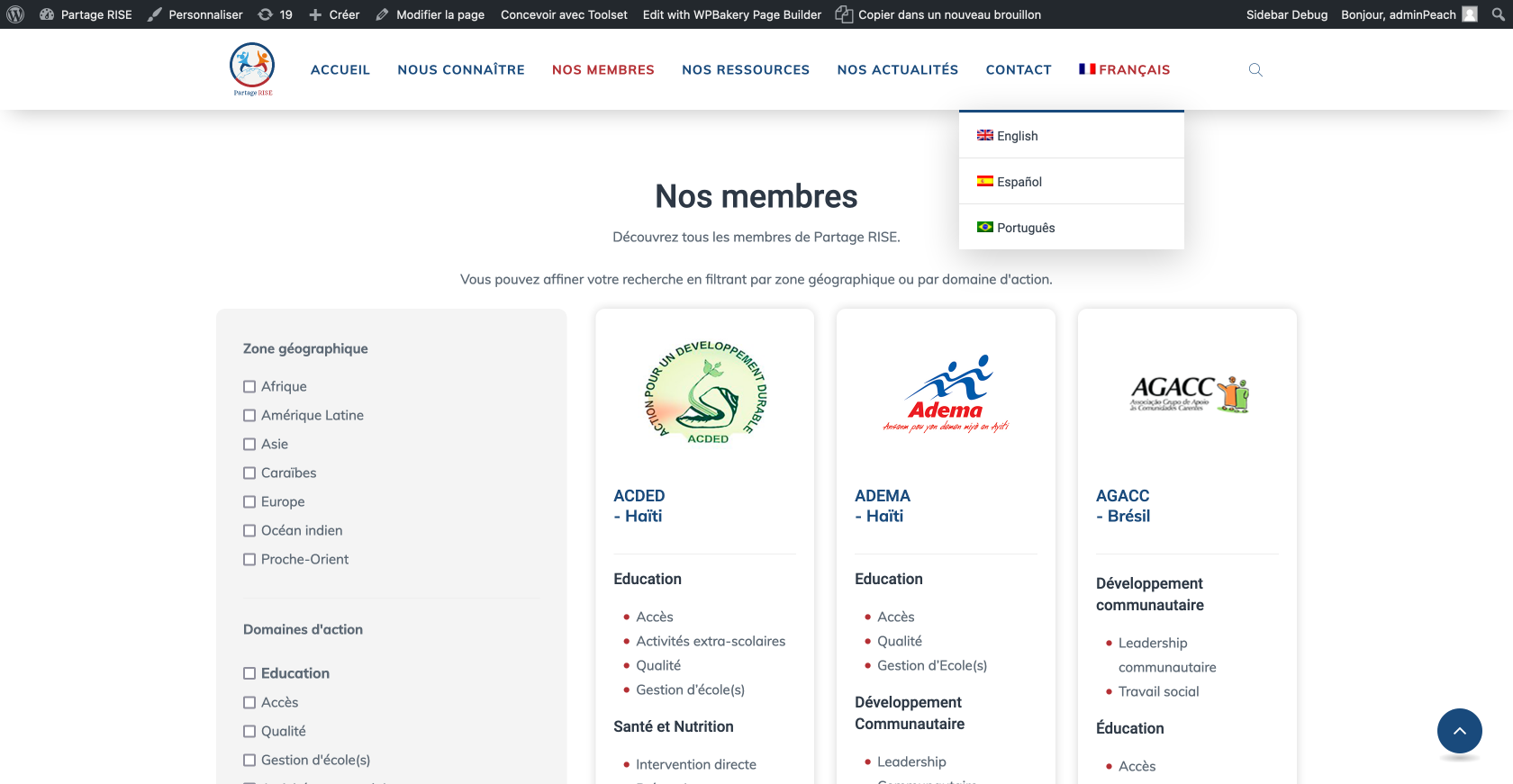This screenshot has height=784, width=1513.
Task: Check the Afrique zone filter
Action: 249,386
